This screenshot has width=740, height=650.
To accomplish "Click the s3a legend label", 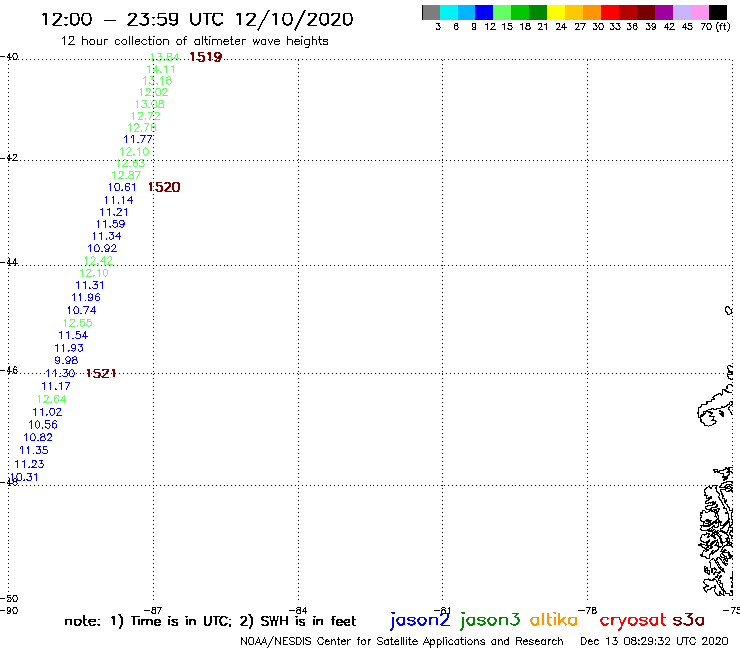I will point(689,620).
